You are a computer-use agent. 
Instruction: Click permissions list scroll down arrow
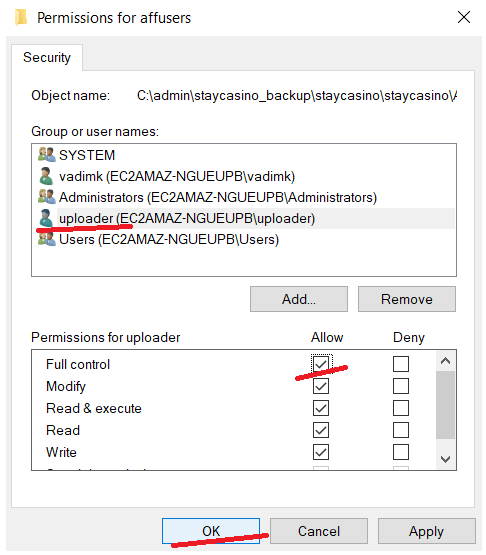click(445, 459)
